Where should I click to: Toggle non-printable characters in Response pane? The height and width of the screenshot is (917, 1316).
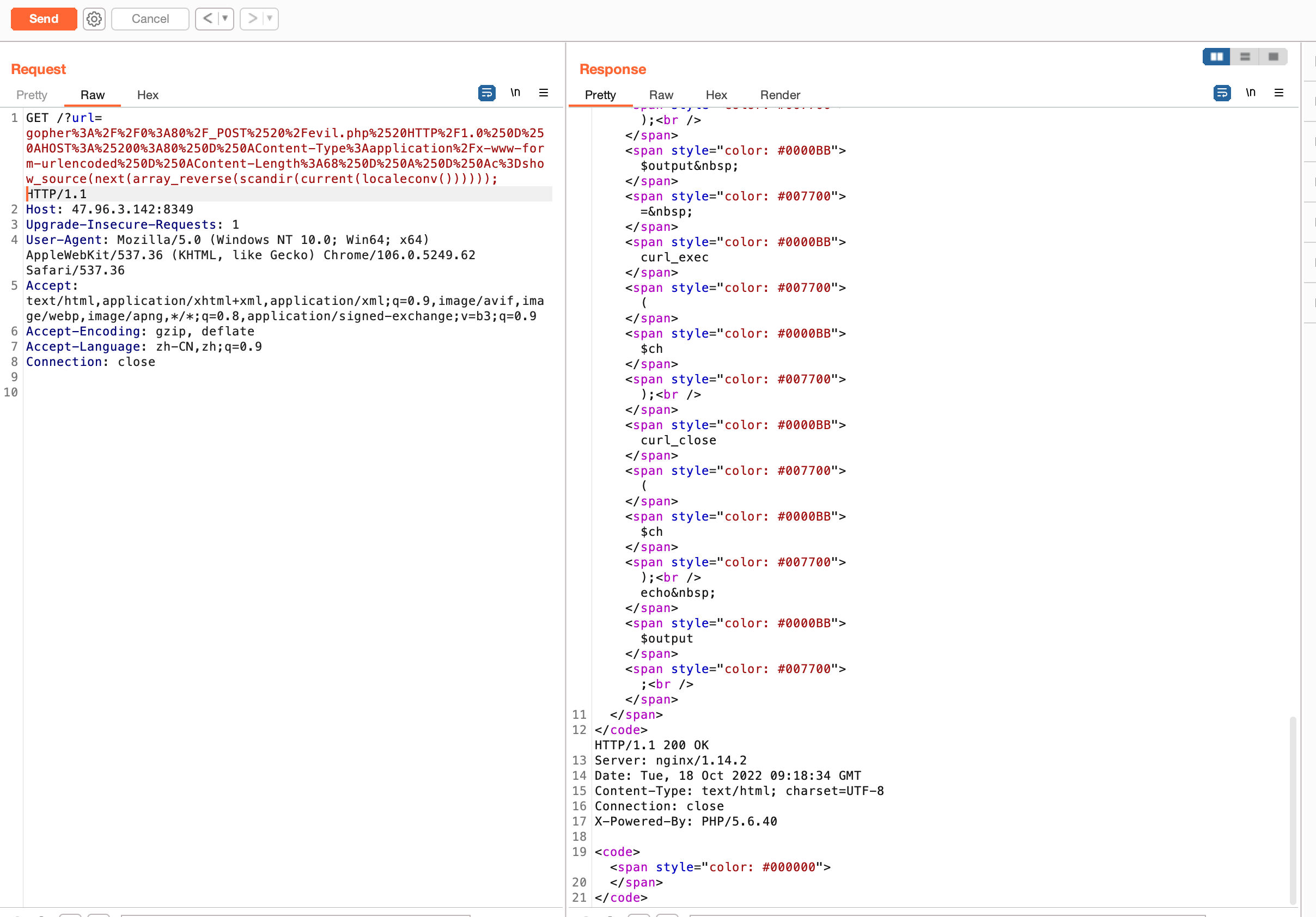pyautogui.click(x=1251, y=93)
